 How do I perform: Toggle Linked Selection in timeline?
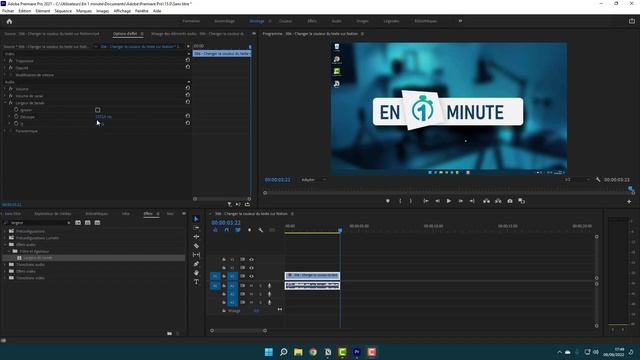pyautogui.click(x=238, y=230)
